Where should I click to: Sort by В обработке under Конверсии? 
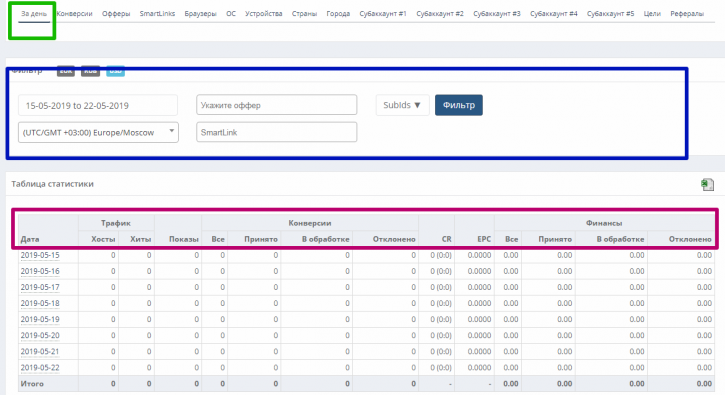[326, 239]
